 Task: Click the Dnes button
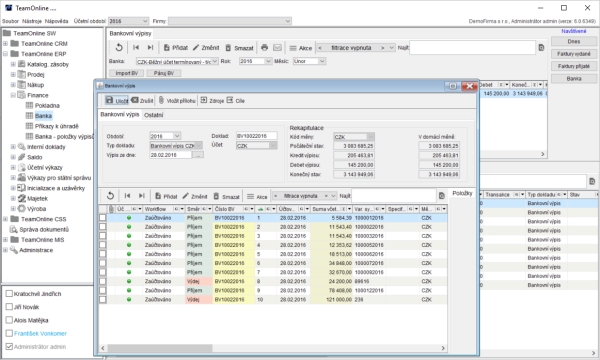tap(574, 41)
